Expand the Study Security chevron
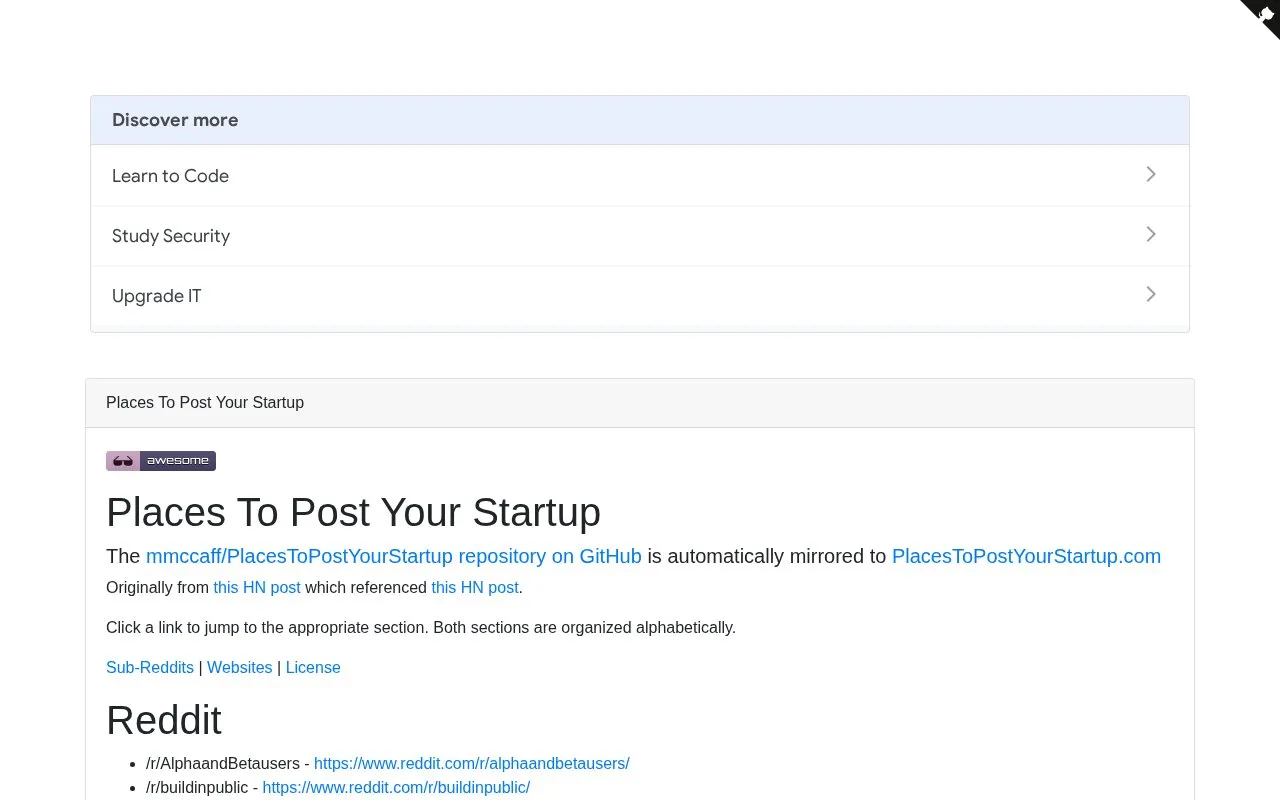The width and height of the screenshot is (1280, 800). [1151, 234]
